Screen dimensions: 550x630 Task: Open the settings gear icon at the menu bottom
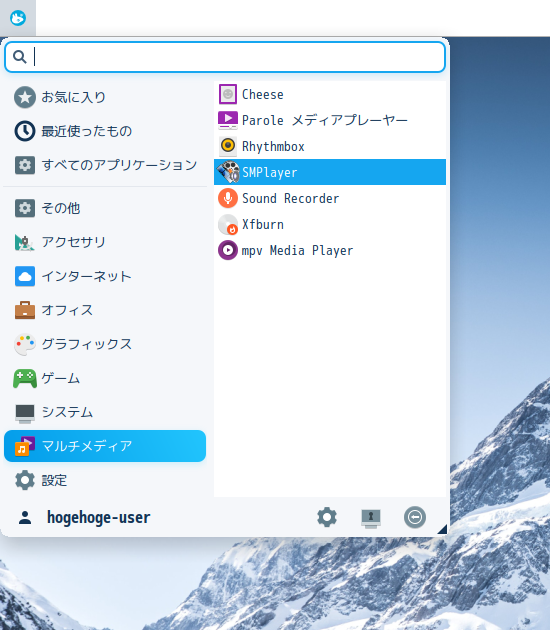[x=327, y=517]
